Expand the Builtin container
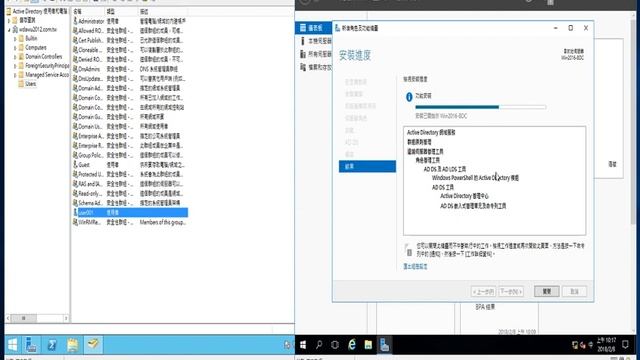640x360 pixels. [x=15, y=39]
